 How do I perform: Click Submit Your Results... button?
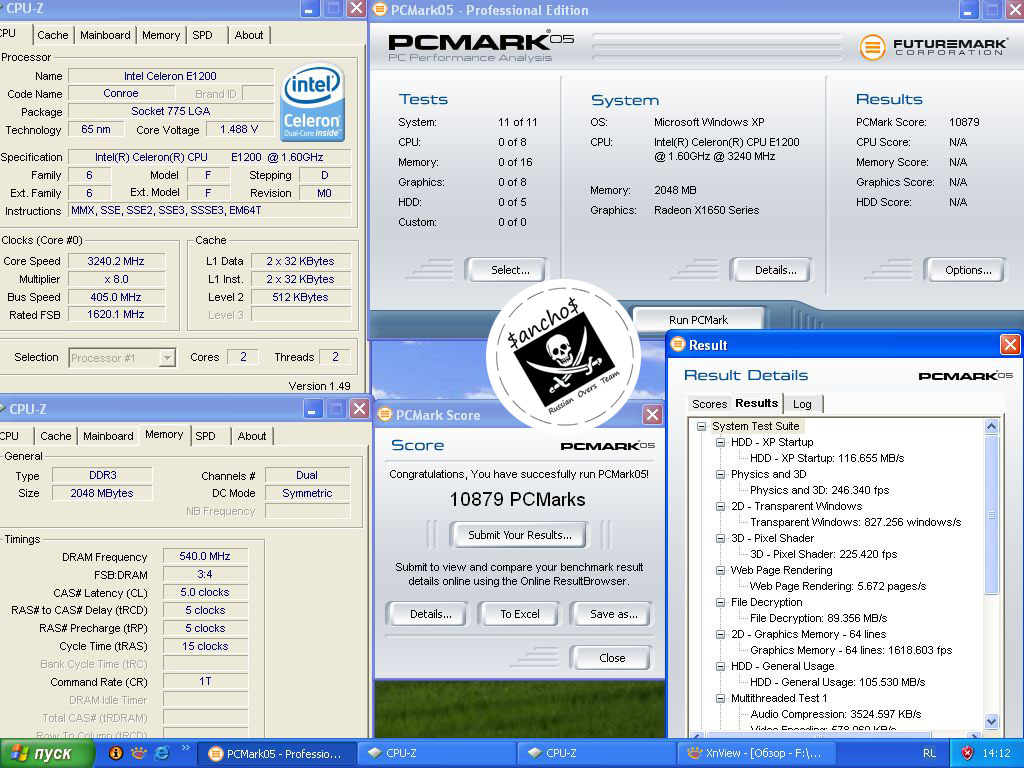pyautogui.click(x=519, y=535)
